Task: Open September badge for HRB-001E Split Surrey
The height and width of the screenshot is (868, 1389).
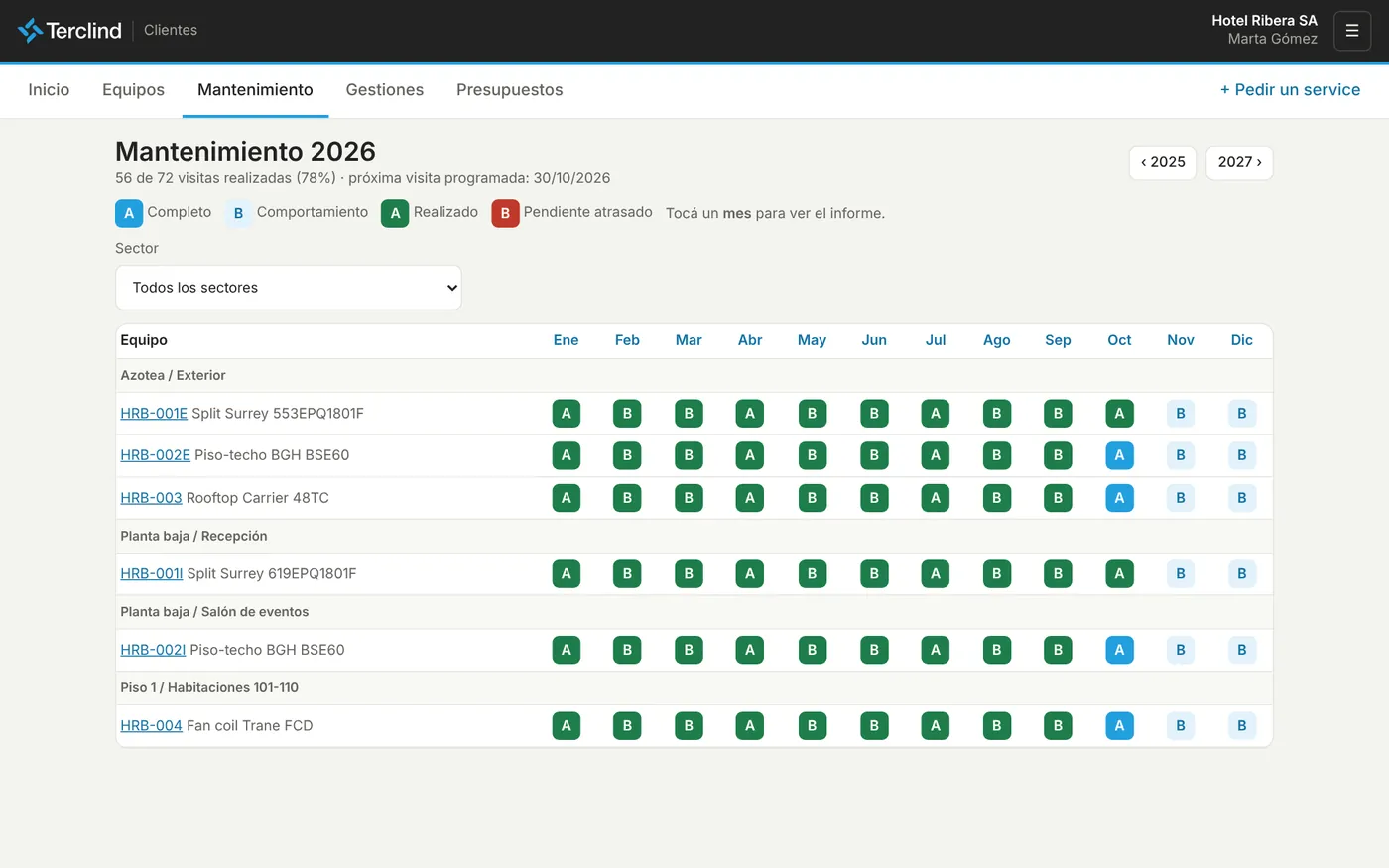Action: pyautogui.click(x=1058, y=414)
